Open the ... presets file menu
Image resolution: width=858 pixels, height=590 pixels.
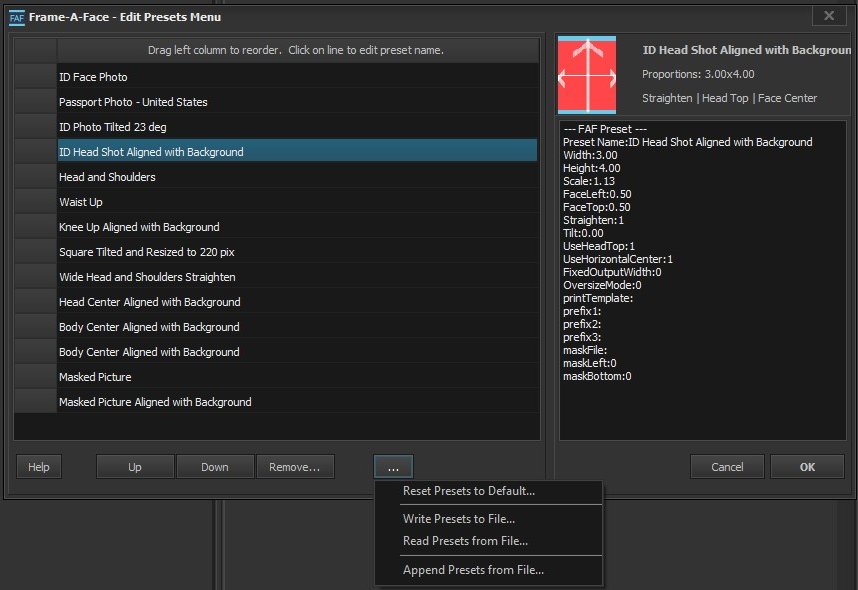(x=392, y=465)
